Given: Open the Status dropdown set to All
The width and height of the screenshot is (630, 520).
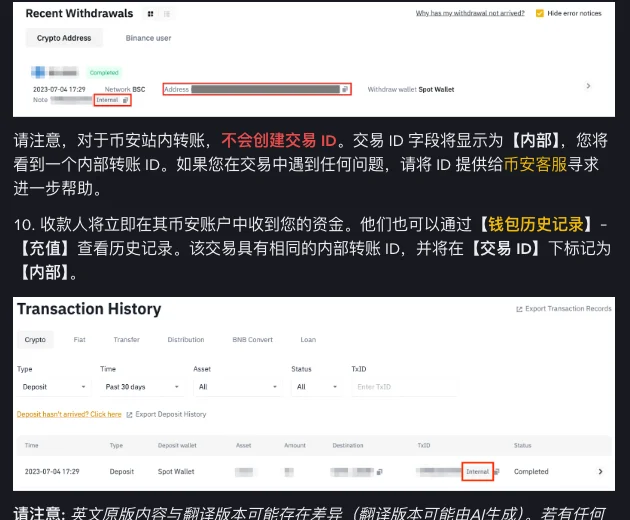Looking at the screenshot, I should coord(317,387).
